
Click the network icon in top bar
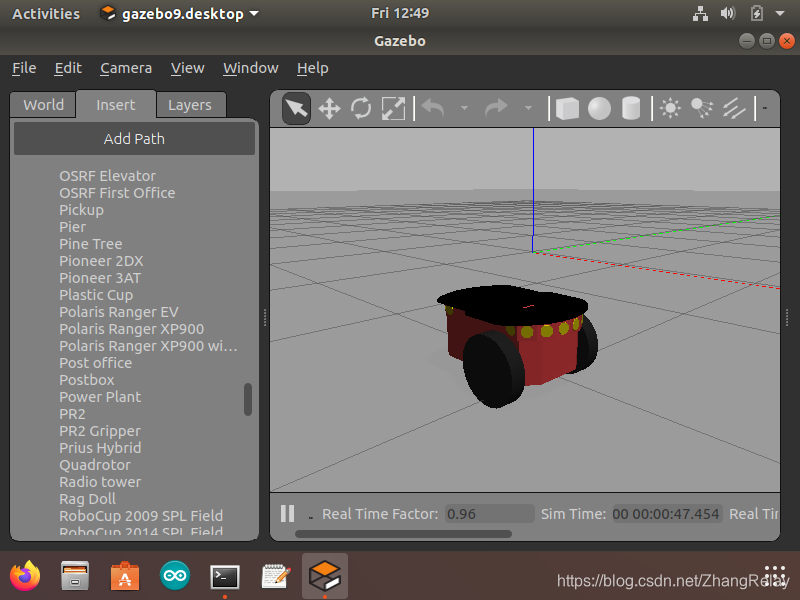coord(700,13)
